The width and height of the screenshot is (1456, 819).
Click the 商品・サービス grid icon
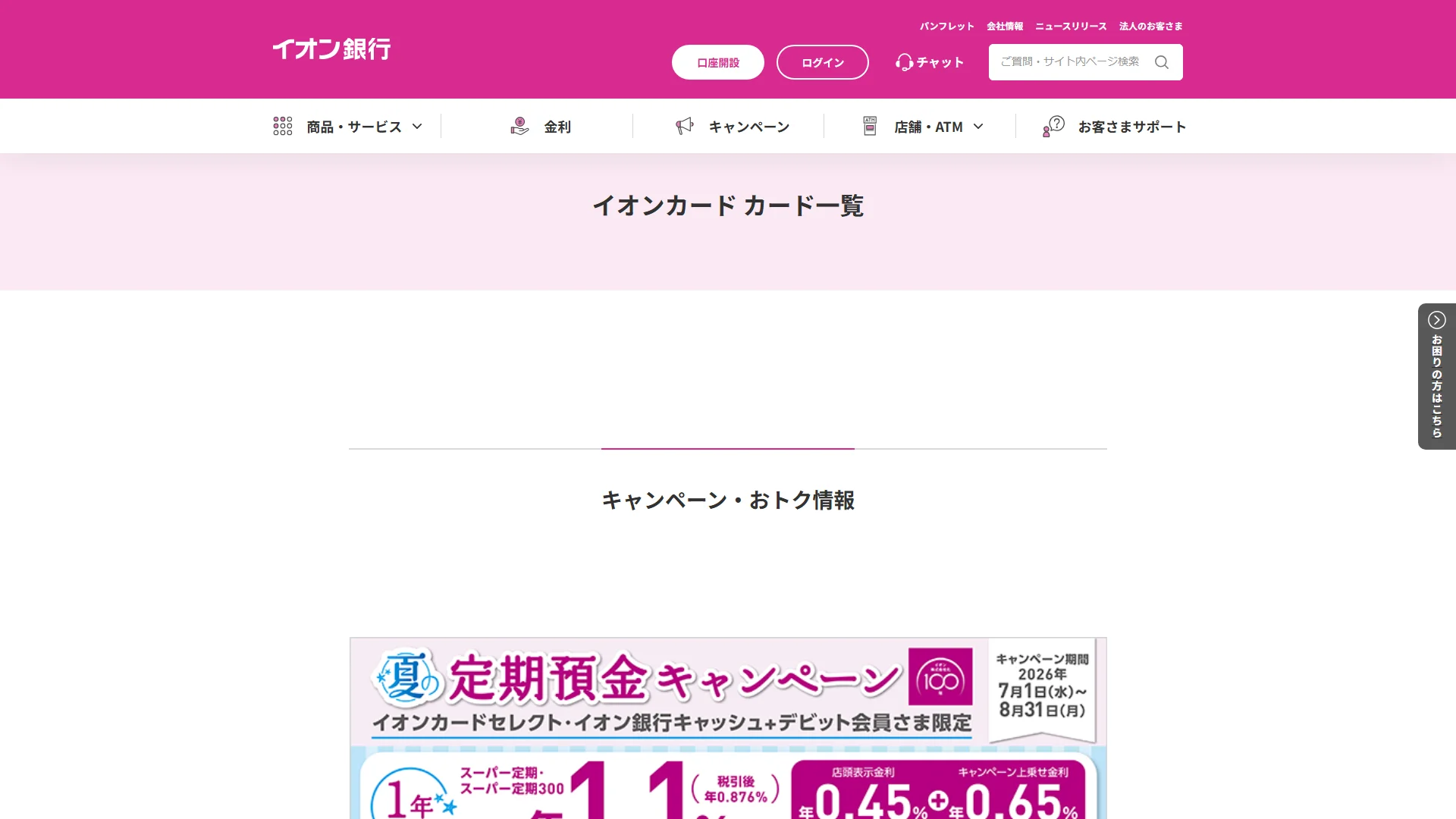point(283,126)
